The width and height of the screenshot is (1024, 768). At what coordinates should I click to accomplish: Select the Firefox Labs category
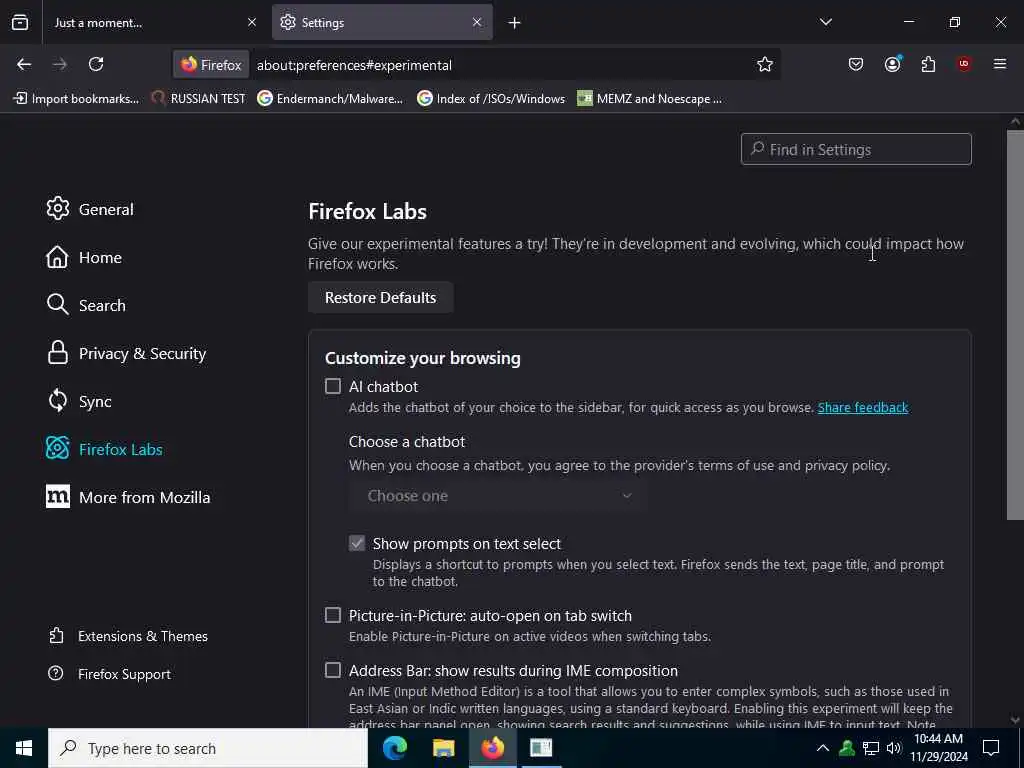[x=104, y=449]
